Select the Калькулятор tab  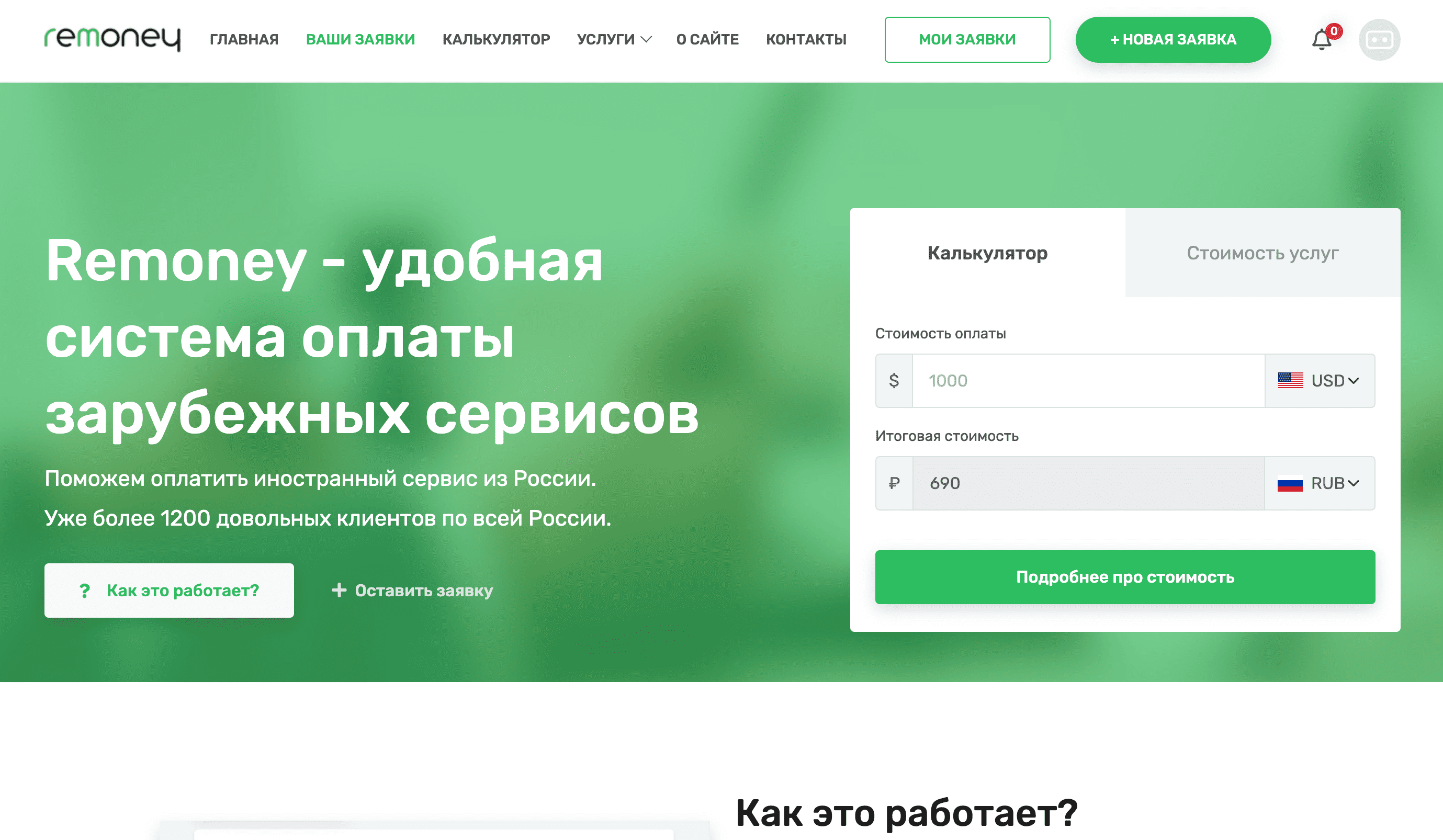[988, 253]
